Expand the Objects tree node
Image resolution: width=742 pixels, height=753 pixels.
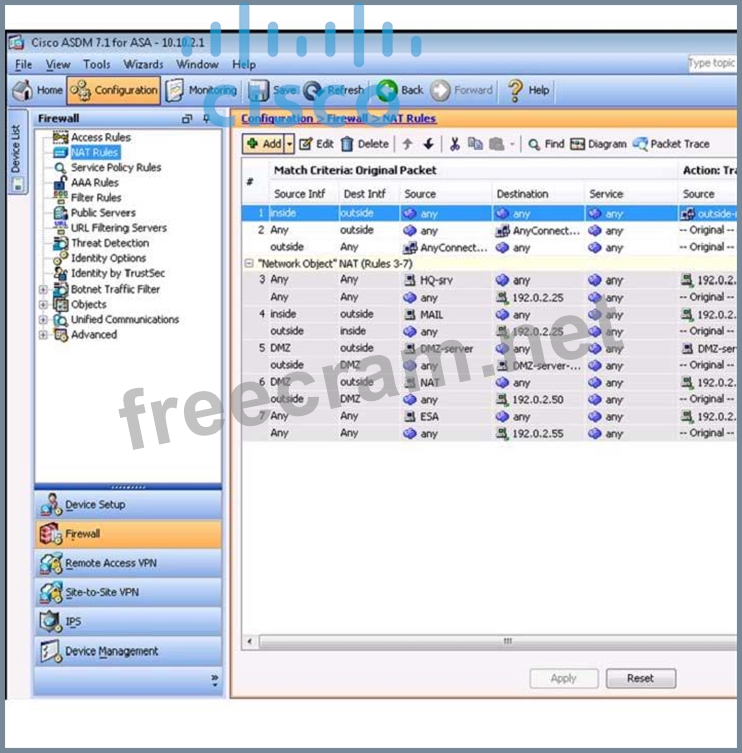[43, 305]
